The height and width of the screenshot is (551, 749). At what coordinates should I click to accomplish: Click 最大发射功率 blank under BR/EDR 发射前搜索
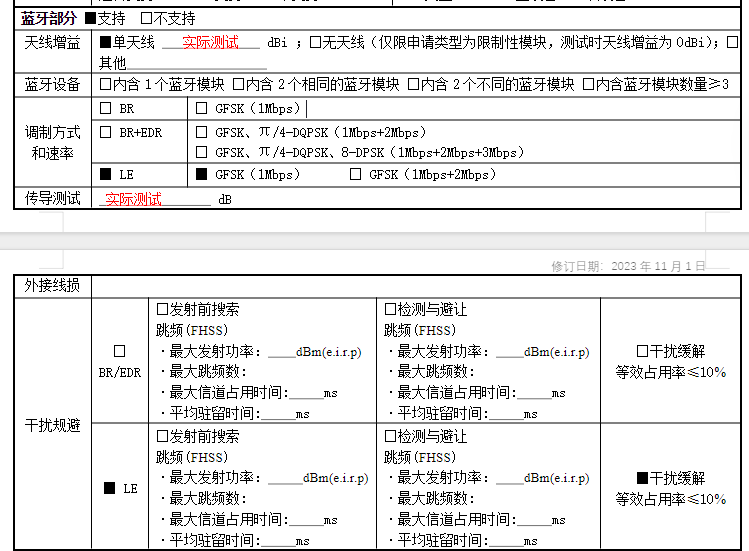coord(281,352)
